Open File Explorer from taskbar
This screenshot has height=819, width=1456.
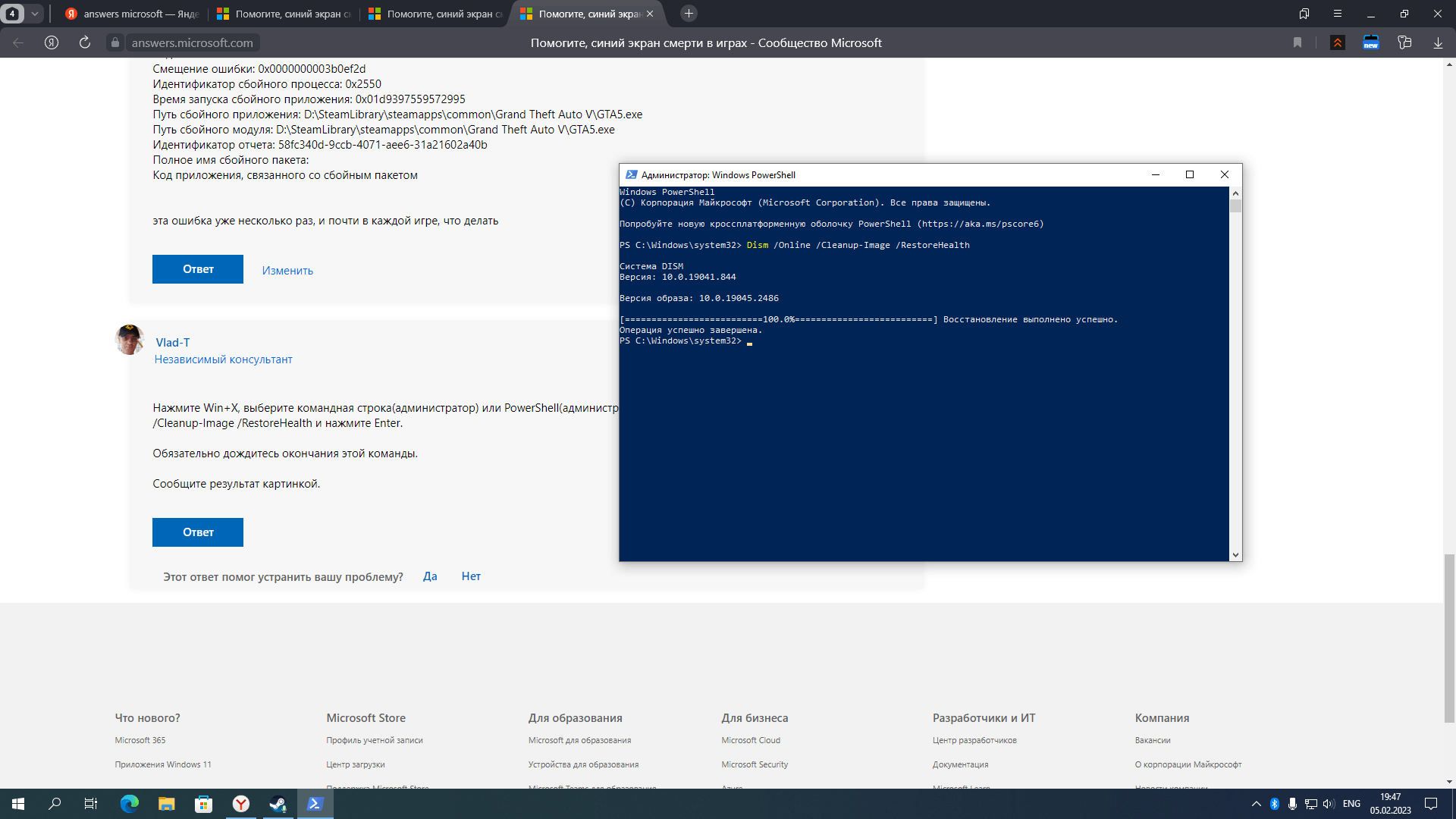click(x=167, y=804)
